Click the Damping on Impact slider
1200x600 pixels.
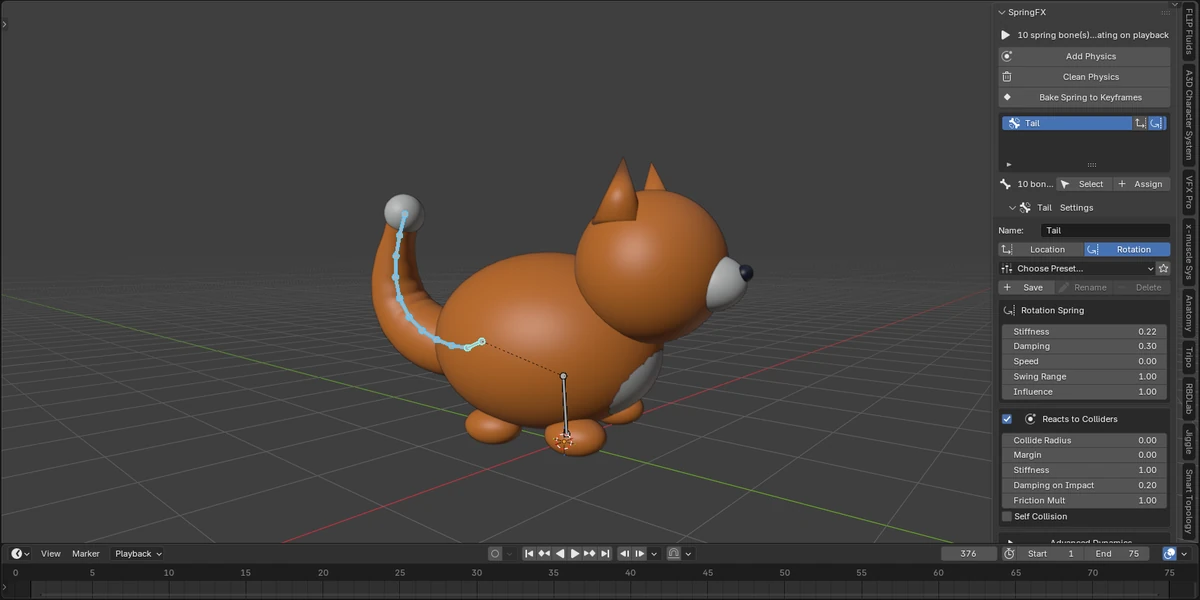coord(1084,485)
